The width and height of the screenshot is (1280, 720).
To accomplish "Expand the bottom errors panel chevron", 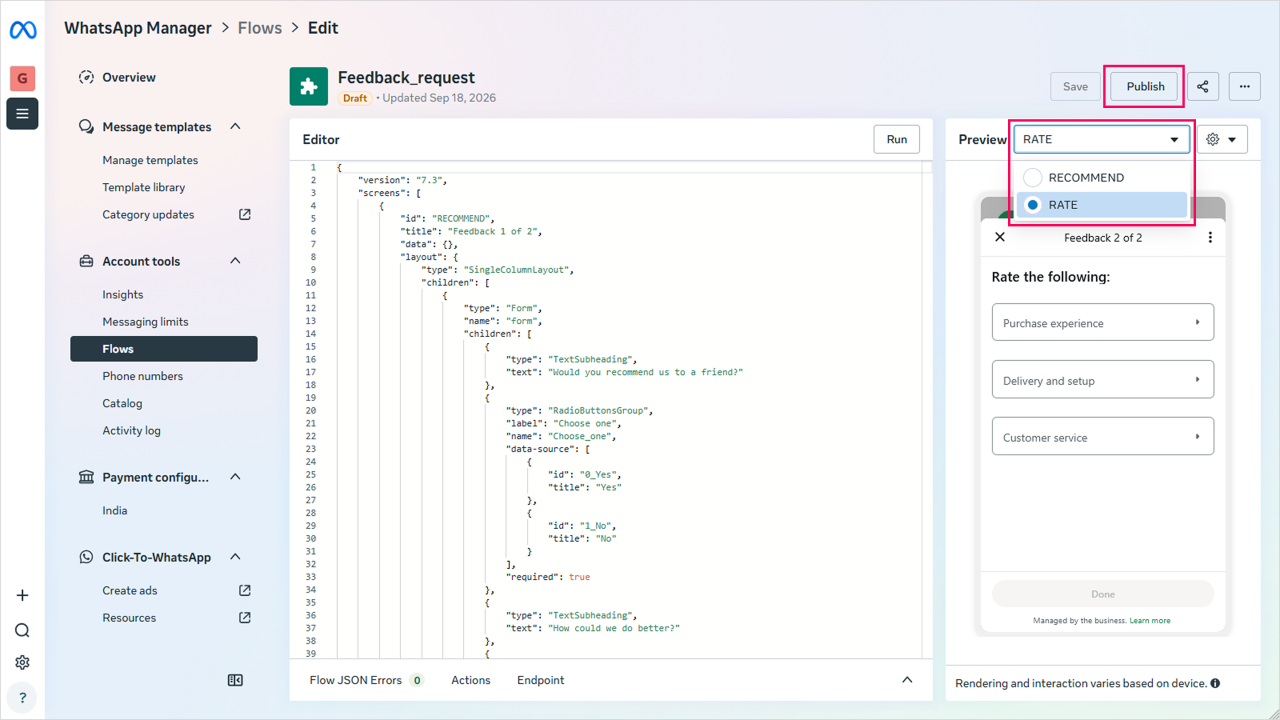I will coord(907,680).
